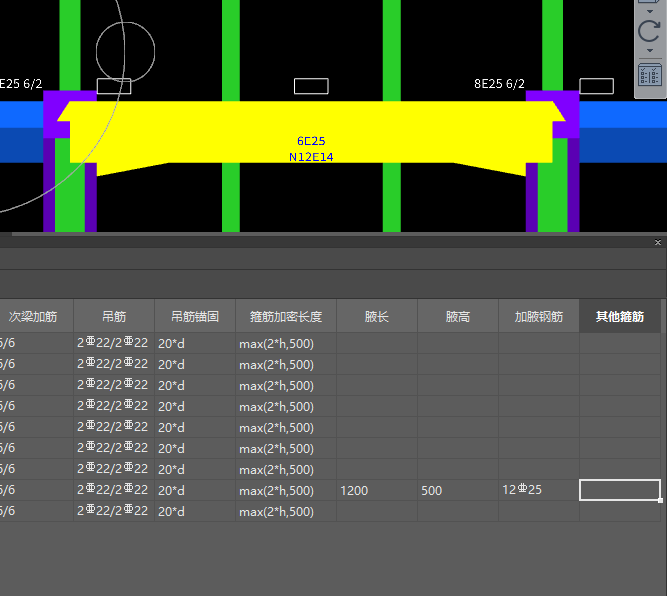Click the 6C25 label on the yellow beam
The image size is (667, 596).
[x=311, y=141]
